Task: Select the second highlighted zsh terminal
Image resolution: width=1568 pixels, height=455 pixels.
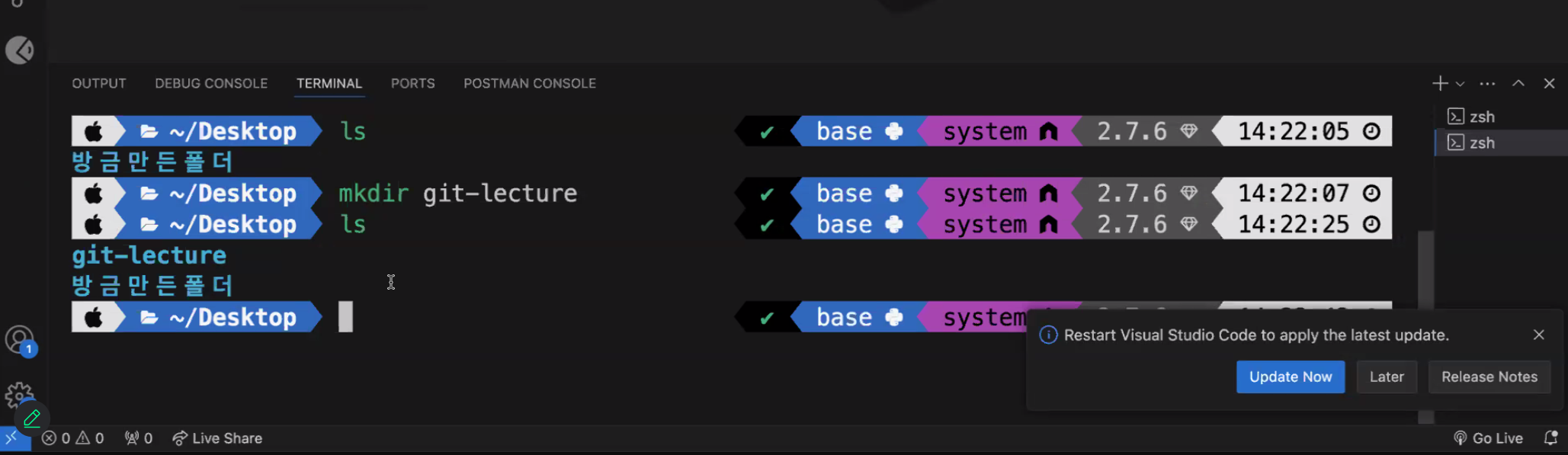Action: (1500, 143)
